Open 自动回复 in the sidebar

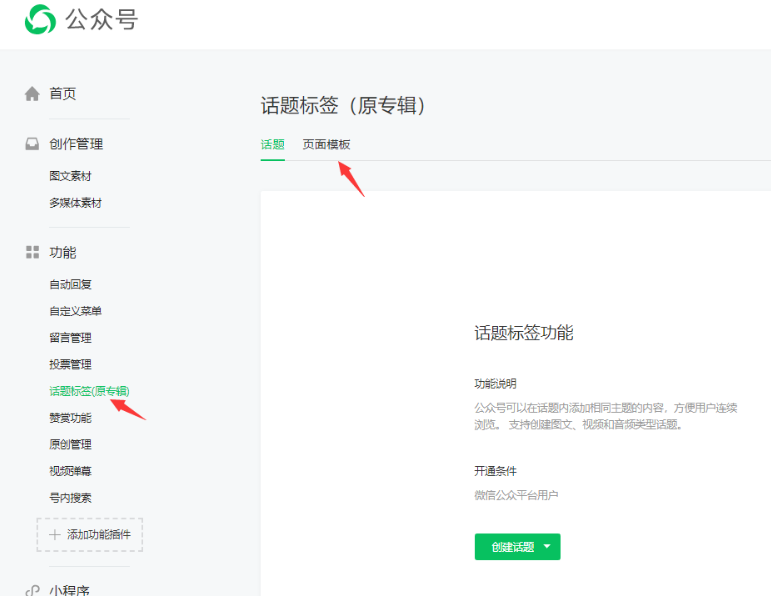[x=70, y=284]
